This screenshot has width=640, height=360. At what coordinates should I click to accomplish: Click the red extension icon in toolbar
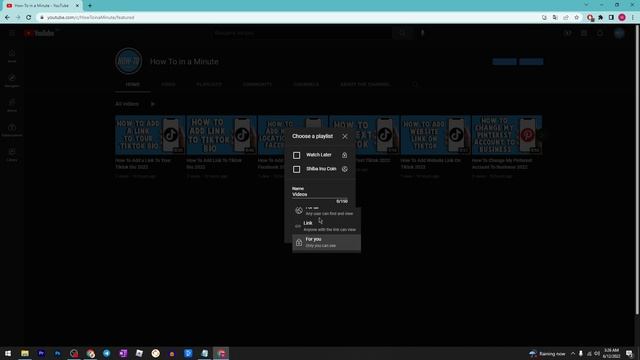pyautogui.click(x=590, y=18)
